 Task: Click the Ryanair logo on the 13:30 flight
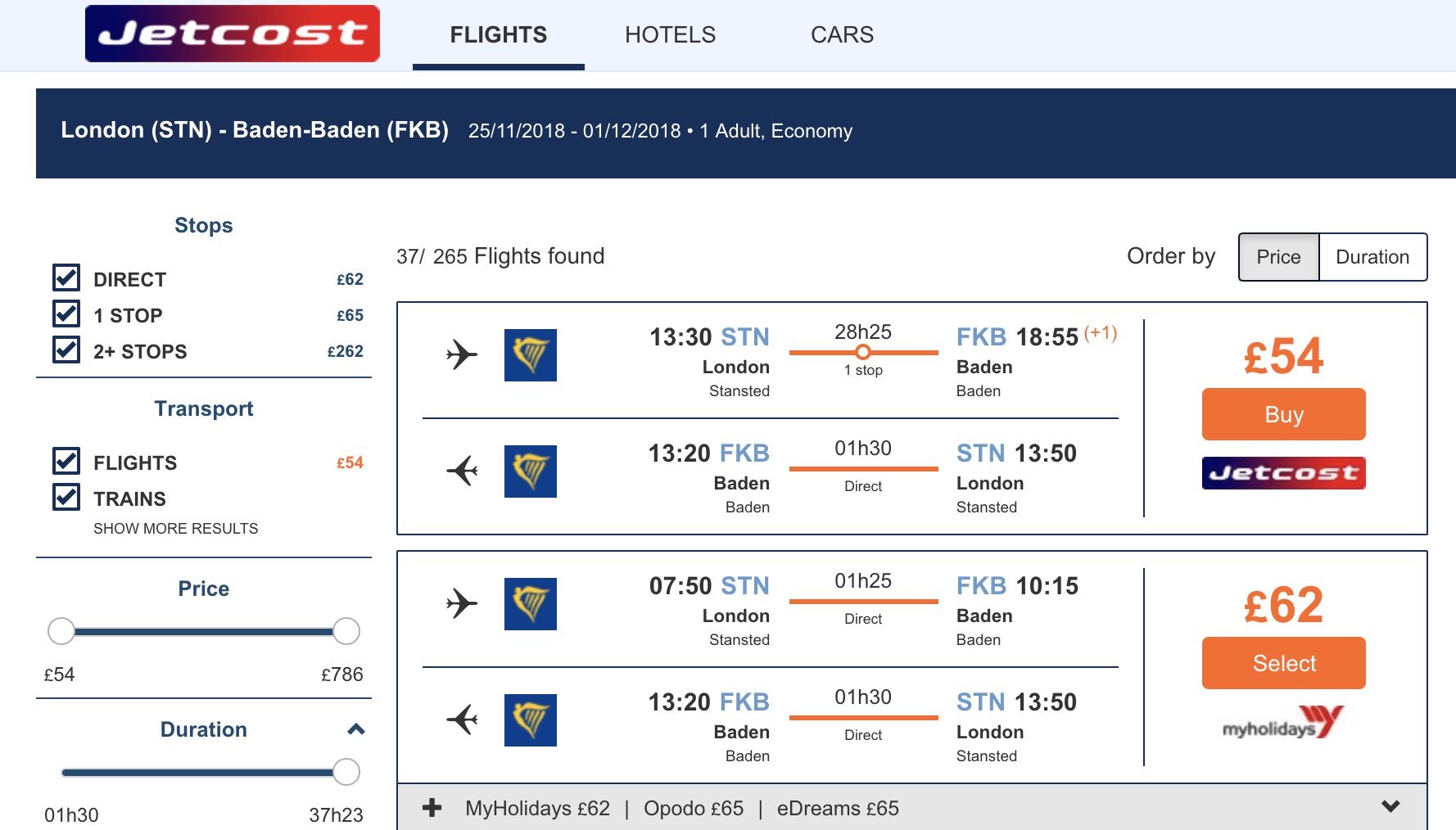(530, 355)
